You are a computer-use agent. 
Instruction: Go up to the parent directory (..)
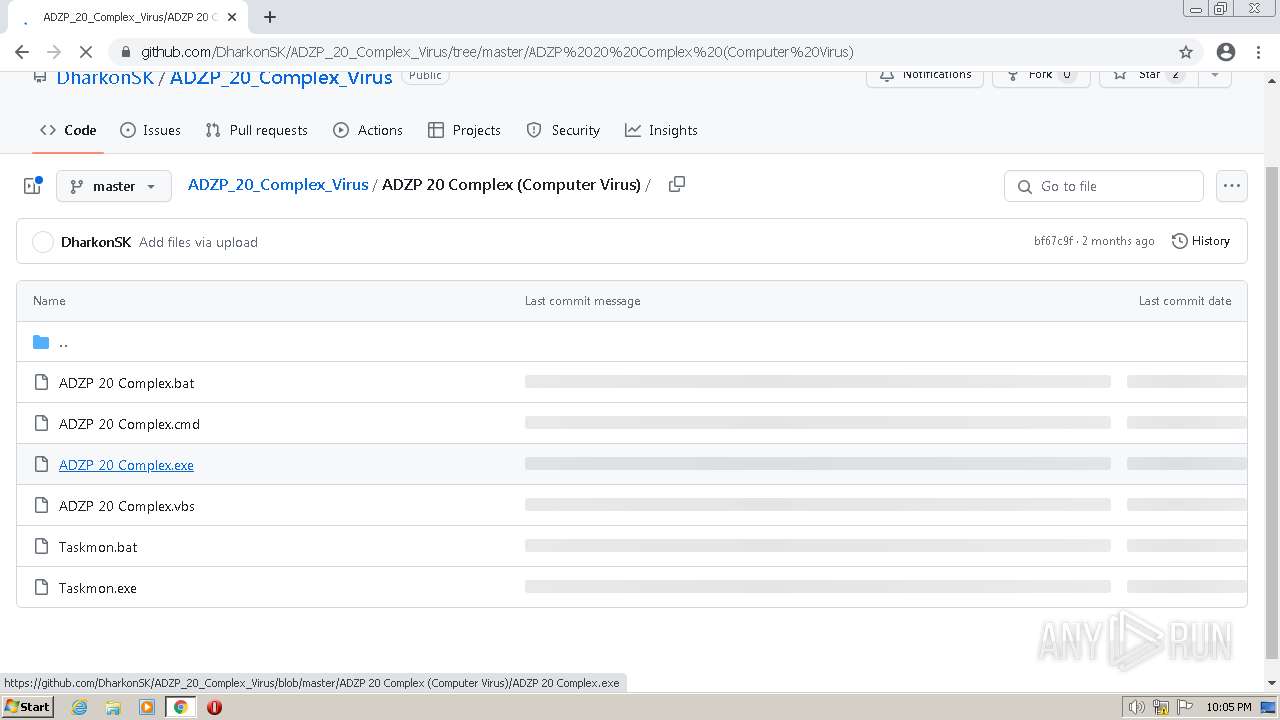coord(63,342)
